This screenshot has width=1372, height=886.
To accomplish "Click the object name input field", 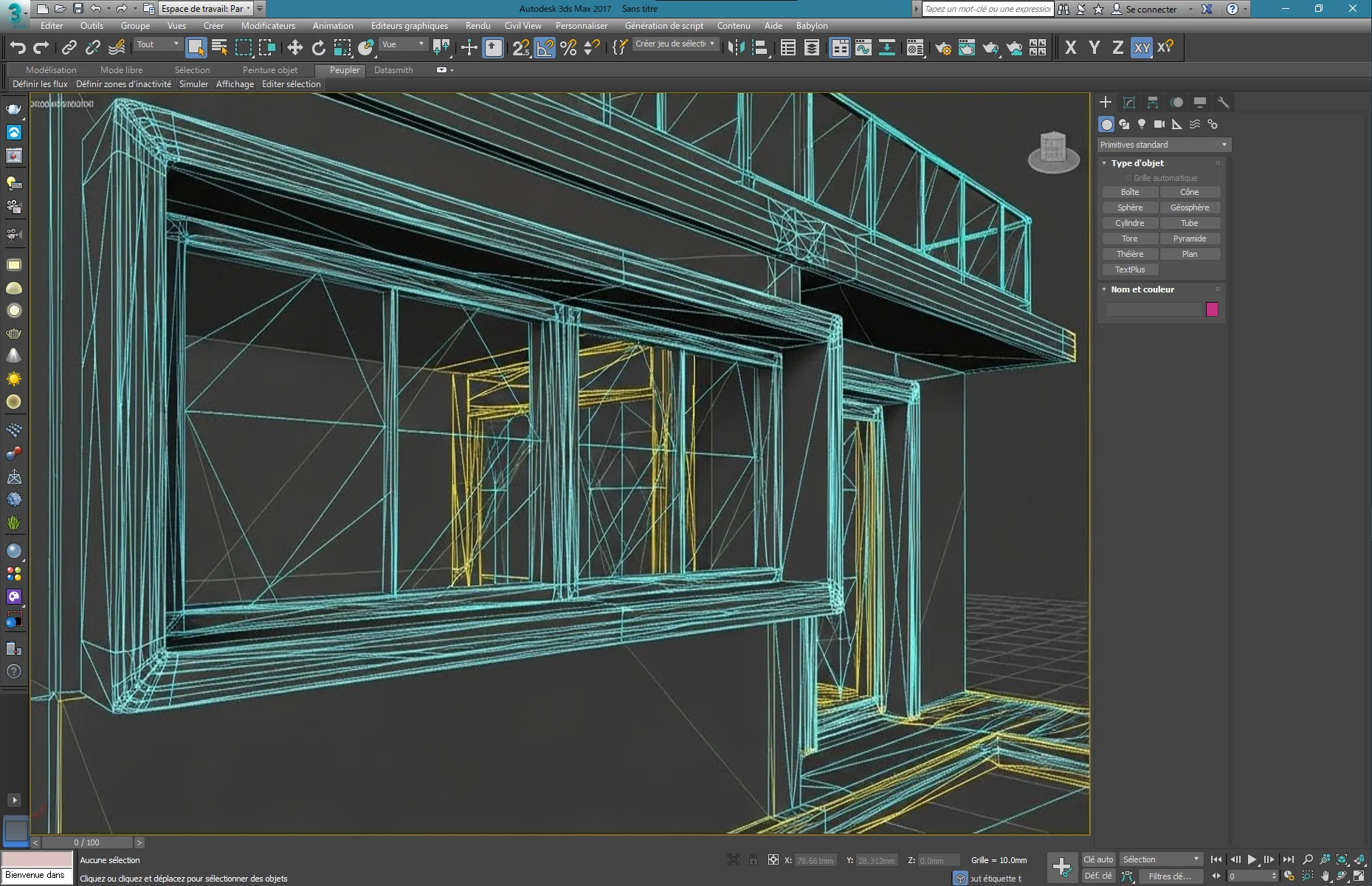I will tap(1154, 309).
